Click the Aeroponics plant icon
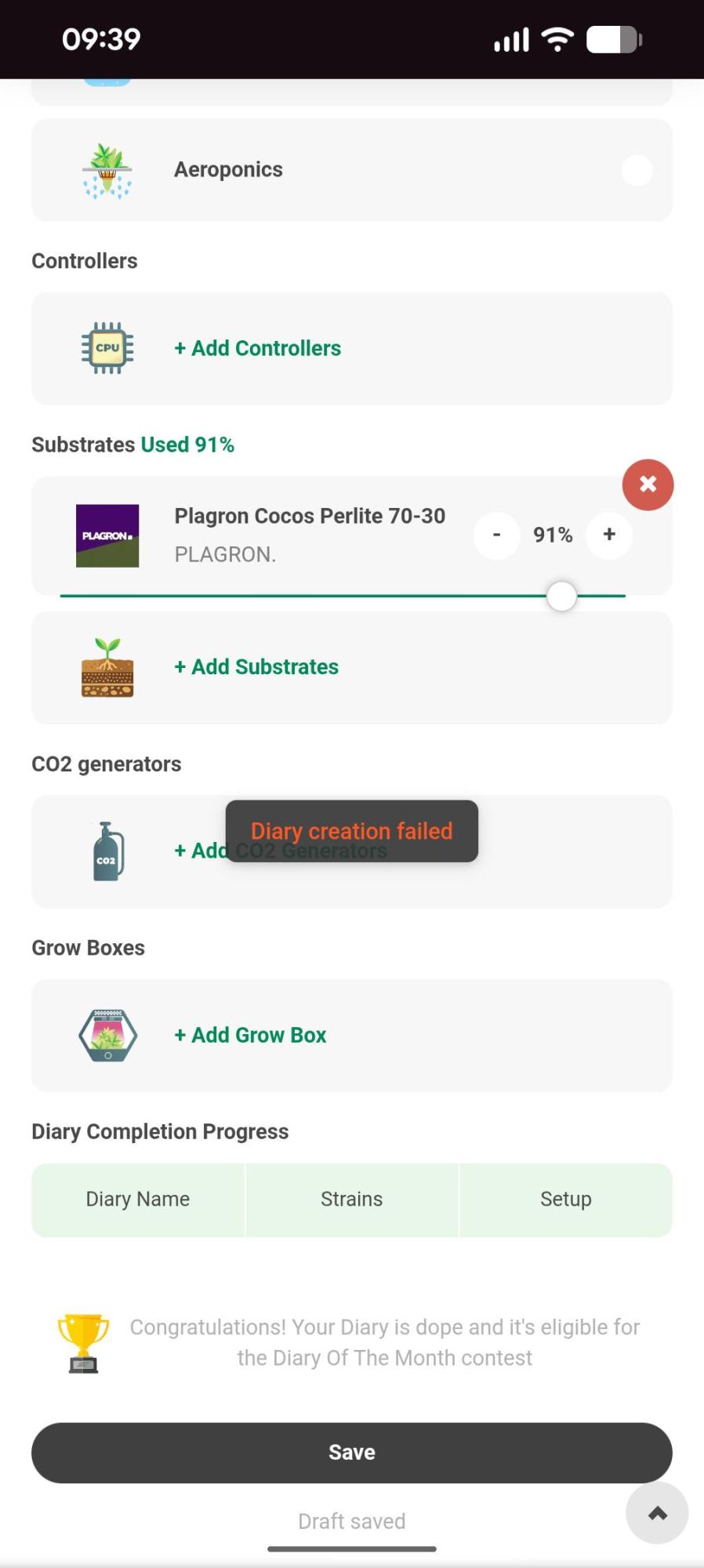Image resolution: width=704 pixels, height=1568 pixels. pyautogui.click(x=107, y=170)
